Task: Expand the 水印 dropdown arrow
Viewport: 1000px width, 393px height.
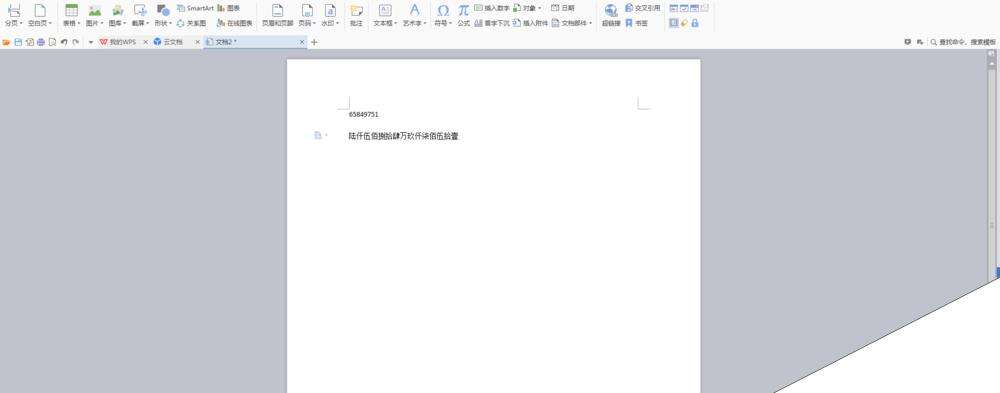Action: (338, 24)
